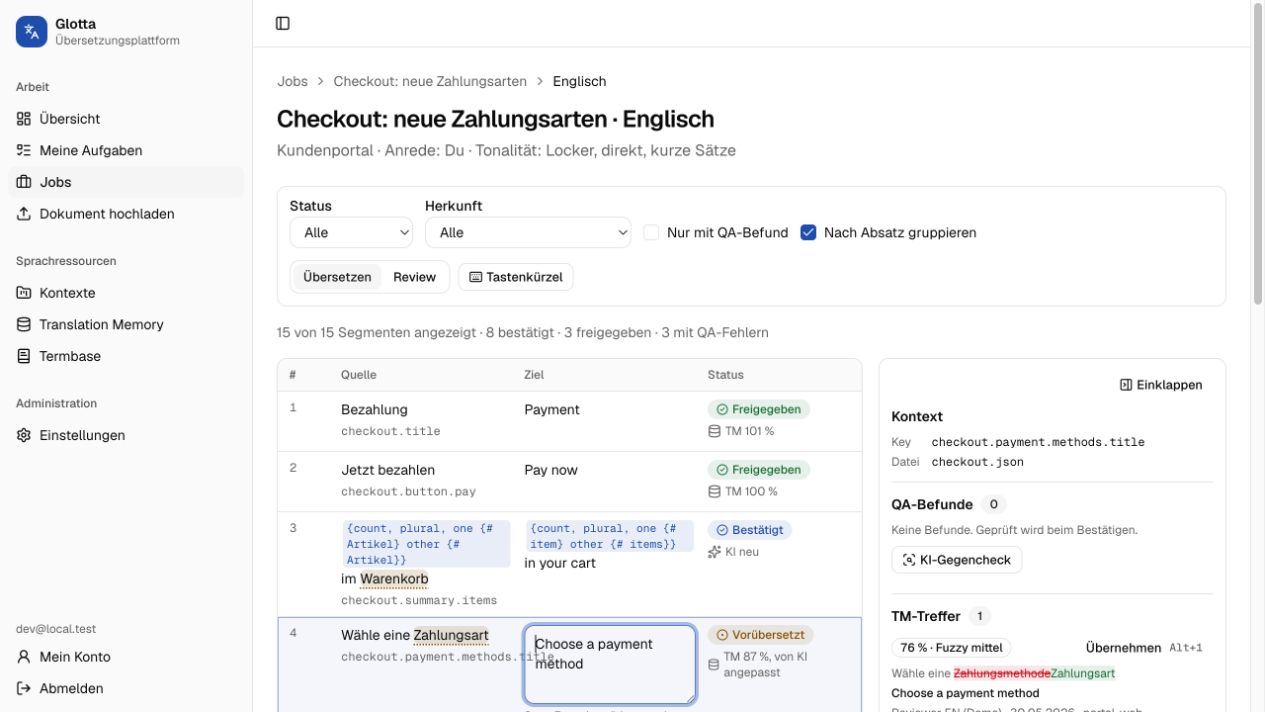Open breadcrumb 'Checkout: neue Zahlungsarten'
The height and width of the screenshot is (712, 1265).
[x=430, y=81]
